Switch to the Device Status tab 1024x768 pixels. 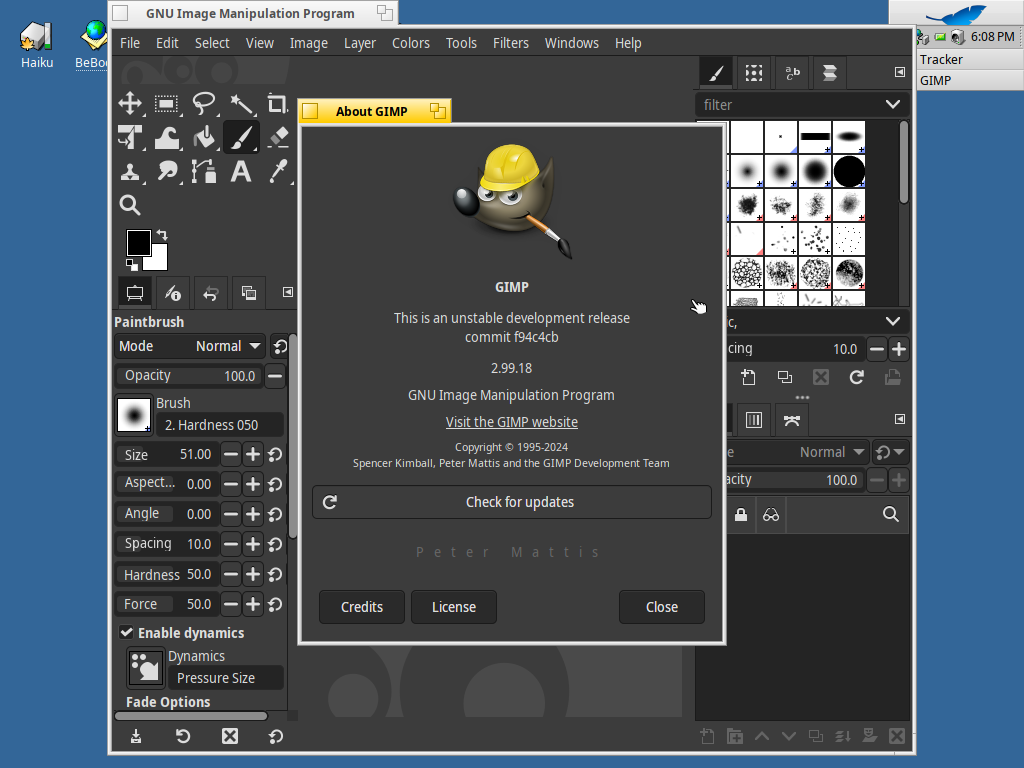point(172,293)
